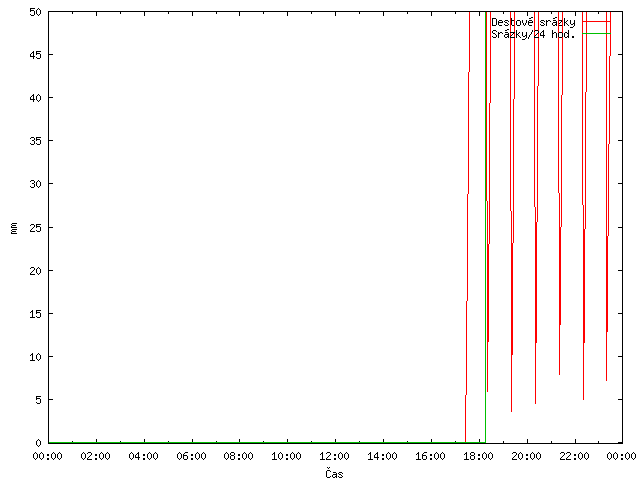Viewport: 640px width, 480px height.
Task: Click the y-axis title "mm"
Action: click(x=14, y=228)
